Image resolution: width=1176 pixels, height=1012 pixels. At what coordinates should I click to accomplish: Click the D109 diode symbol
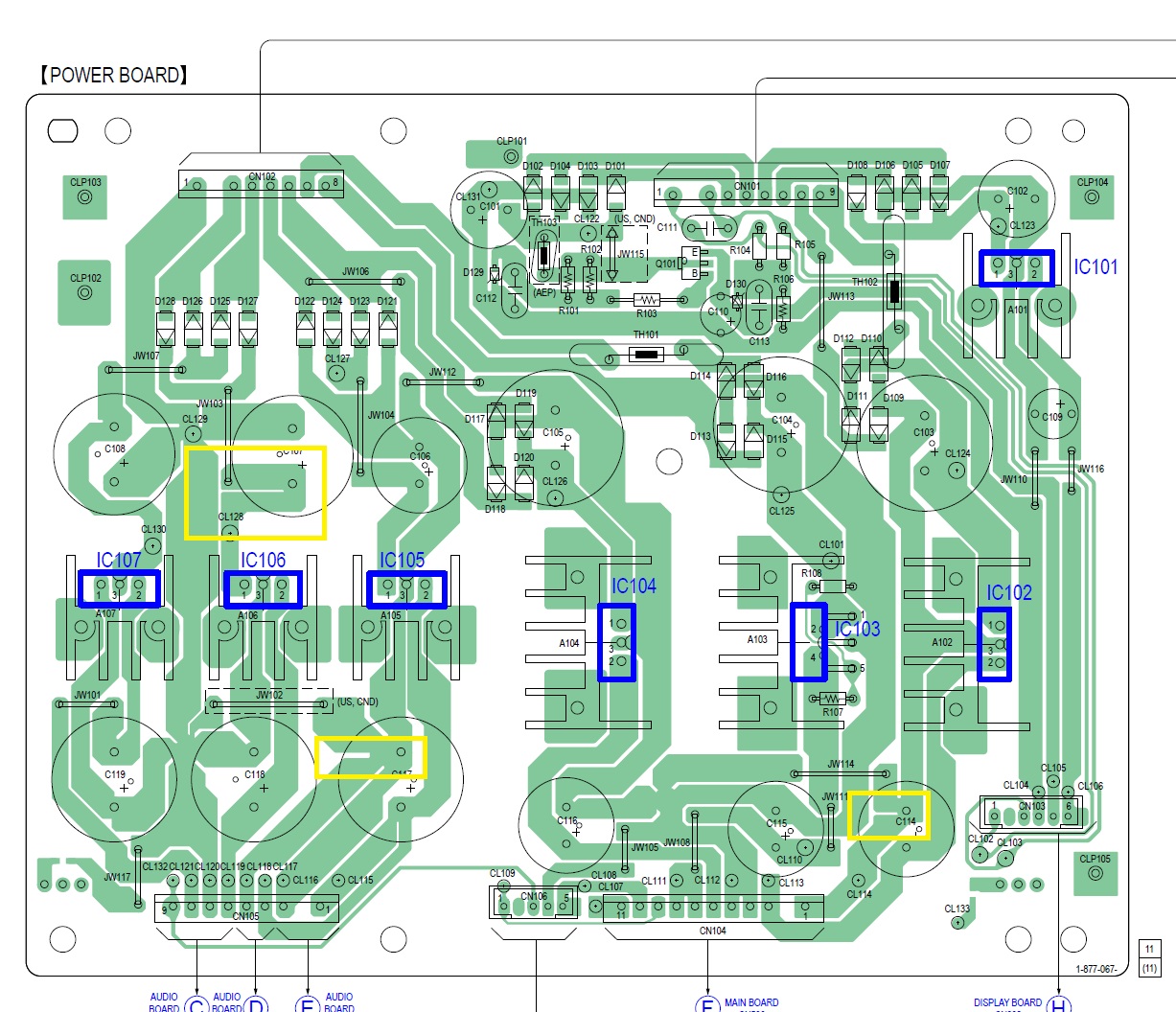tap(879, 425)
